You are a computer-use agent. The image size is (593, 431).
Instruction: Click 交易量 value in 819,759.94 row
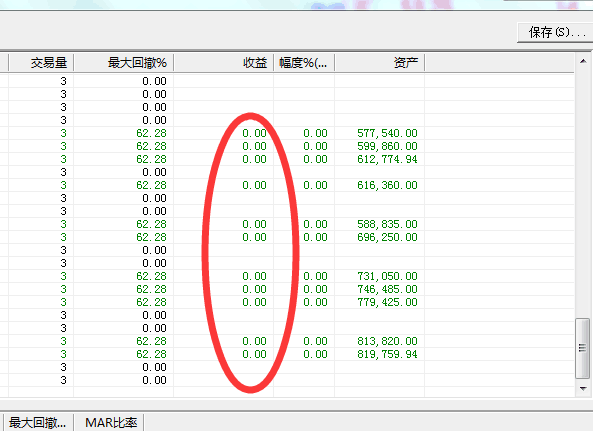[63, 354]
